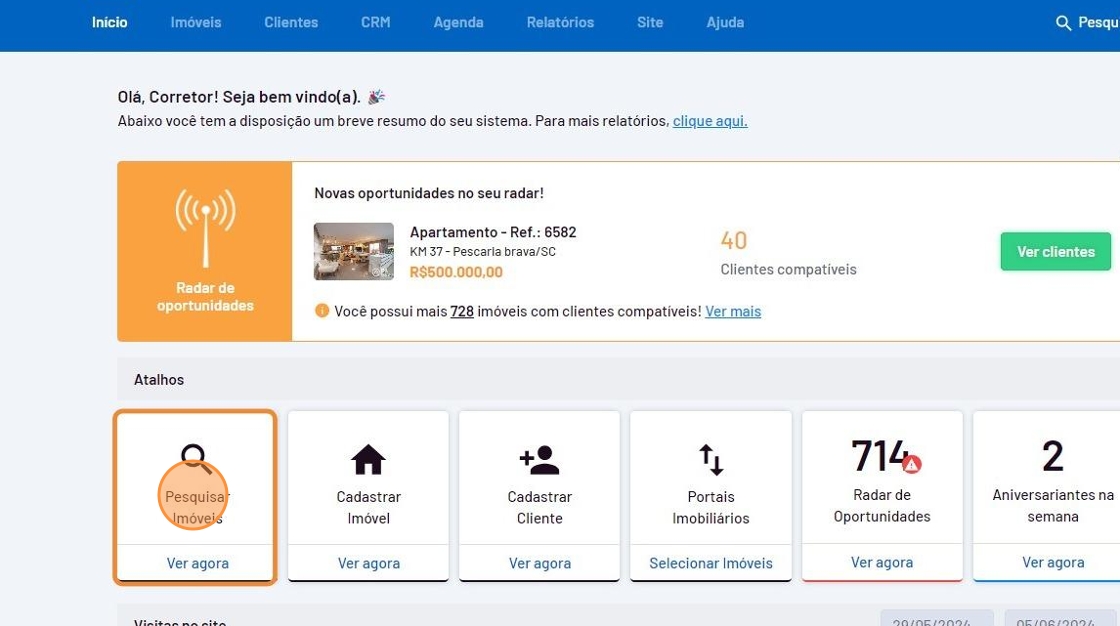This screenshot has width=1120, height=626.
Task: Click the Selecionar Imóveis link
Action: coord(710,563)
